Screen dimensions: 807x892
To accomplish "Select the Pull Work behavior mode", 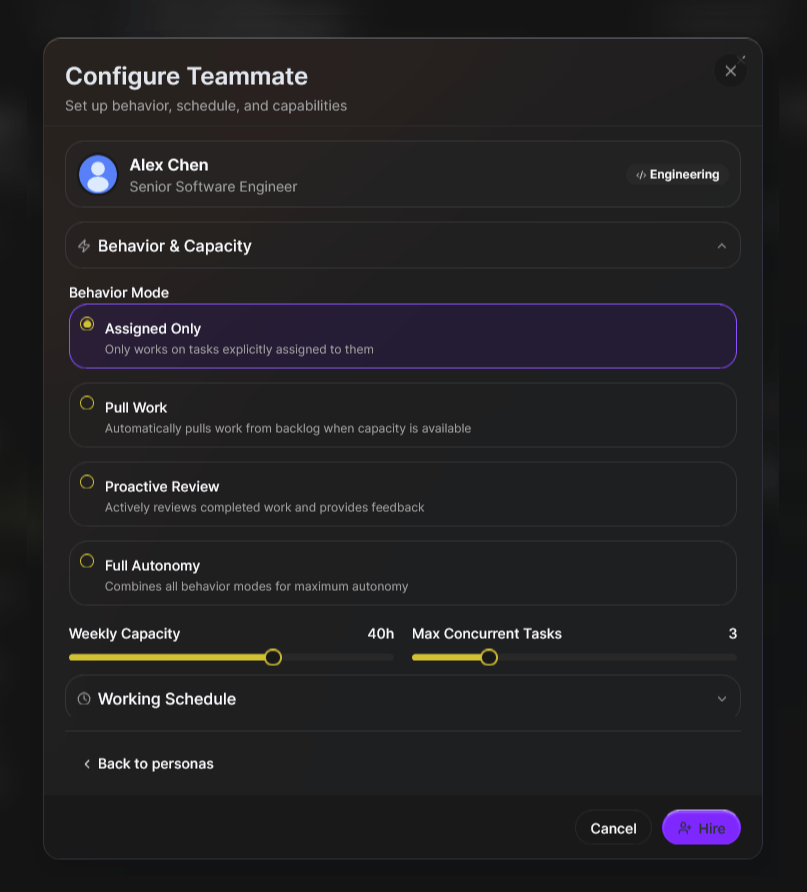I will (x=87, y=403).
